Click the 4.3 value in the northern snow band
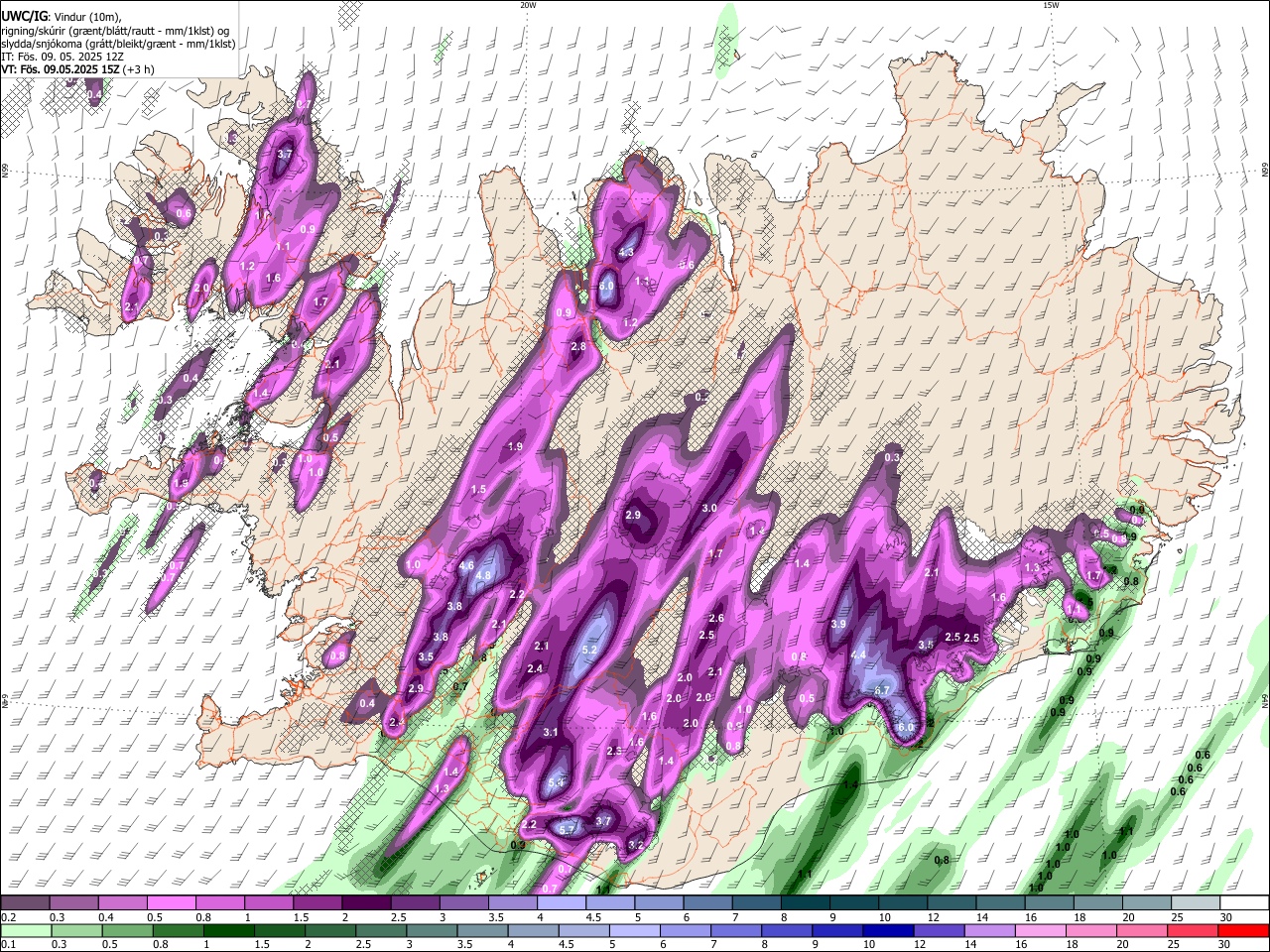The height and width of the screenshot is (952, 1270). (x=626, y=253)
